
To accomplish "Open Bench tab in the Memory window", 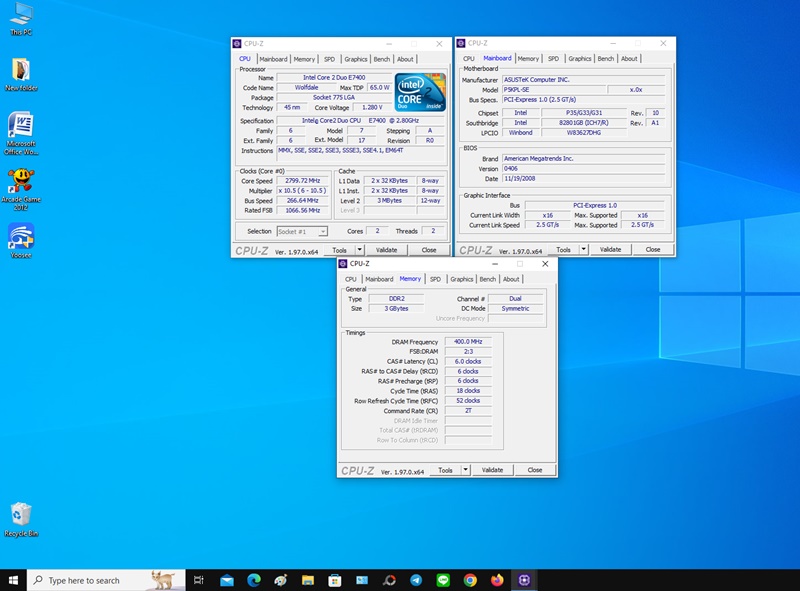I will tap(488, 279).
